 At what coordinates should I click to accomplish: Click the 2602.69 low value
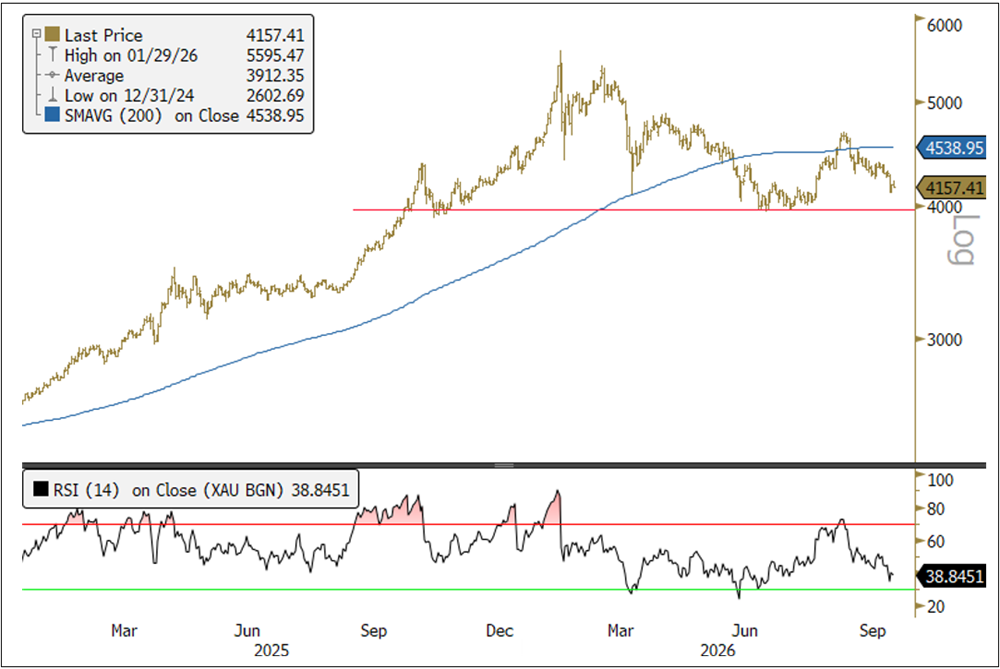[275, 96]
